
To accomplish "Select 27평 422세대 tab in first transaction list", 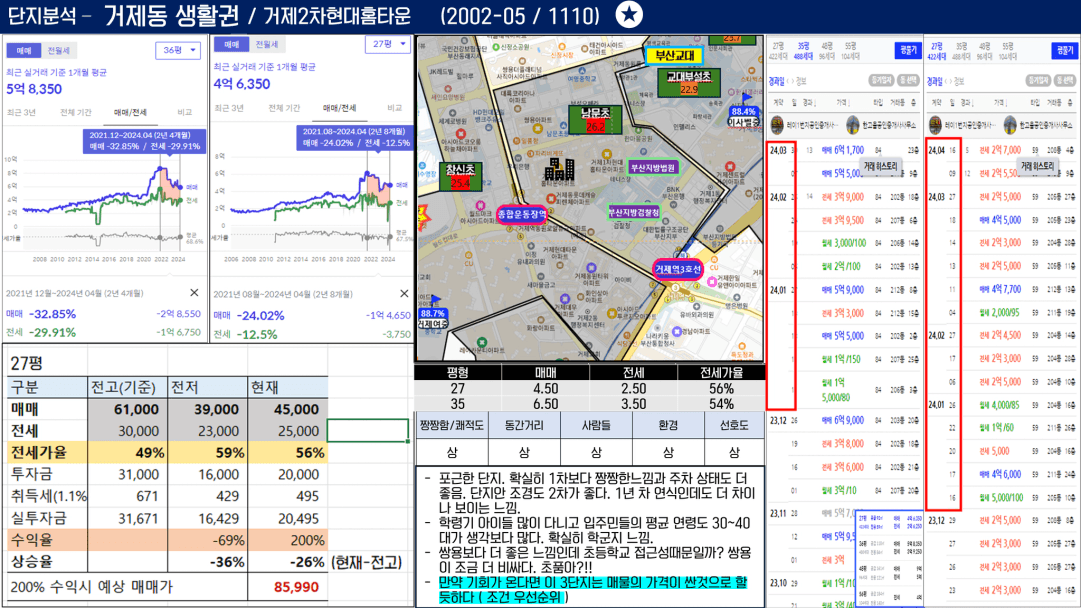I will click(x=778, y=51).
